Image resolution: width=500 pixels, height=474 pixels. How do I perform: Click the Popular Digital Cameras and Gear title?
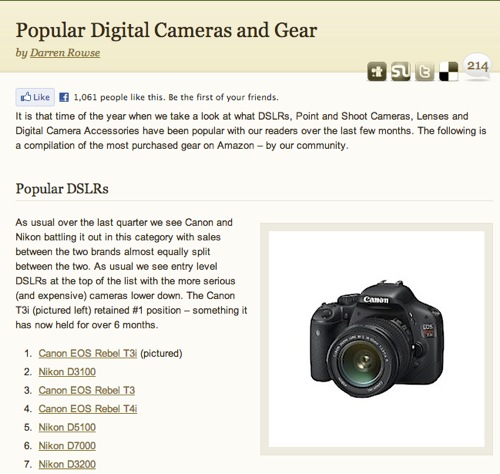coord(166,31)
